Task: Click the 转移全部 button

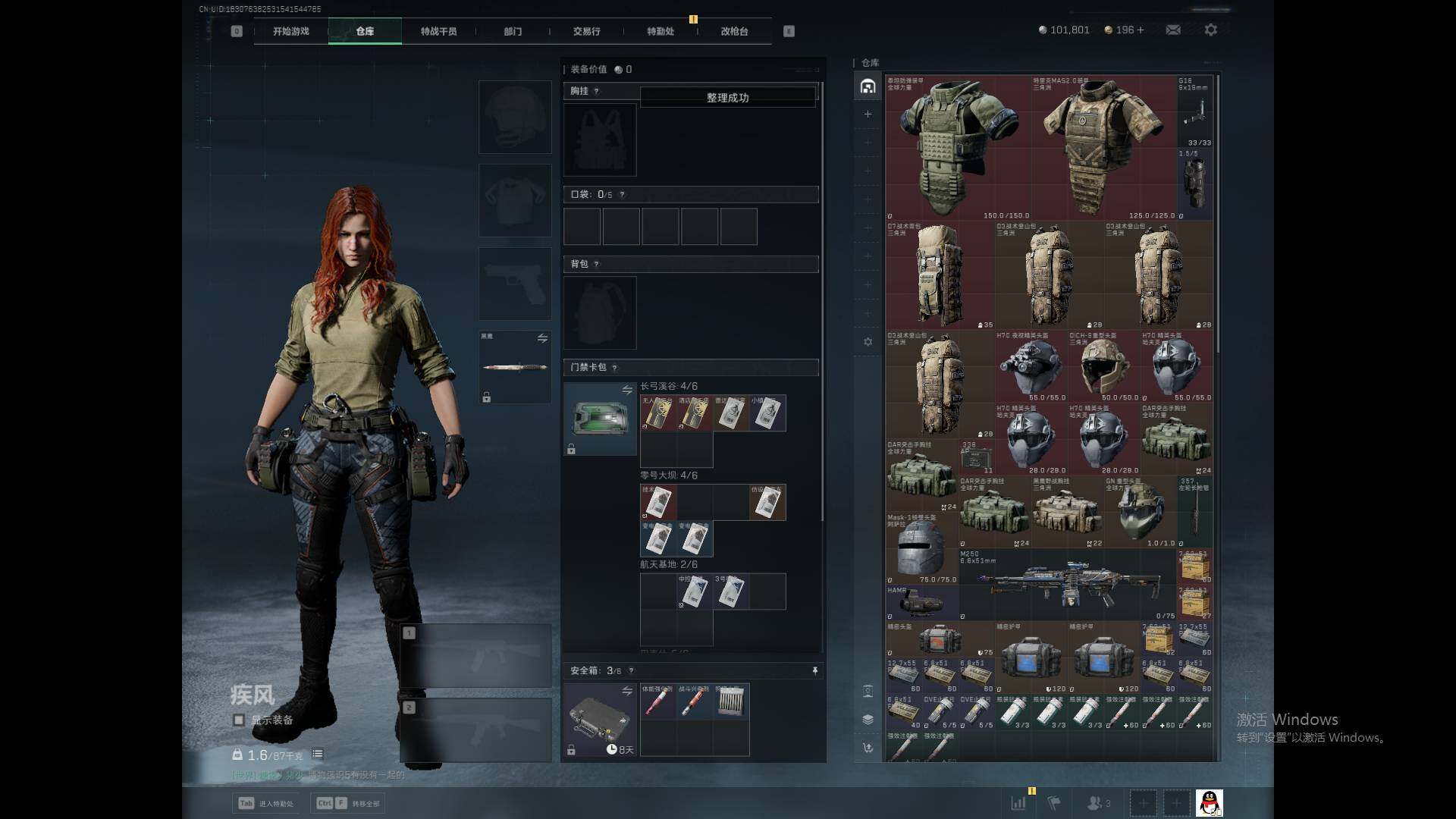Action: [350, 803]
